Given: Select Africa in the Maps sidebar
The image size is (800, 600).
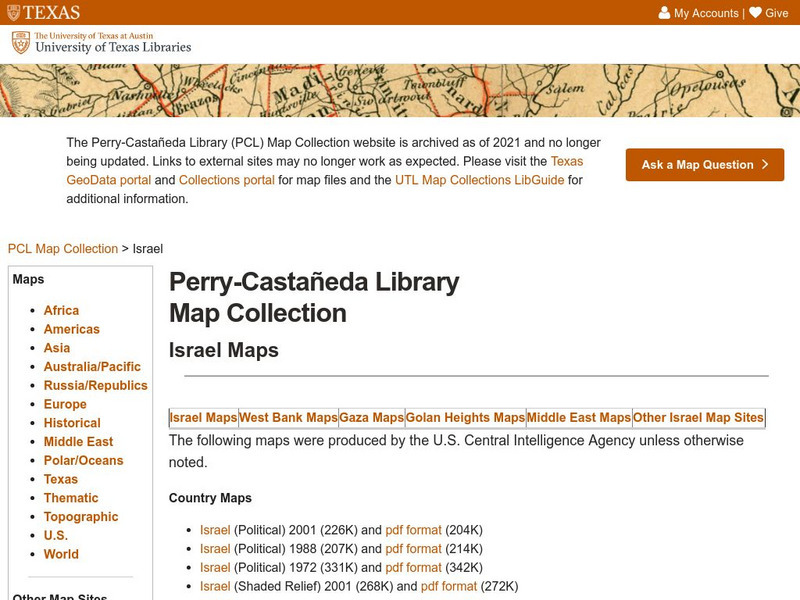Looking at the screenshot, I should 61,311.
